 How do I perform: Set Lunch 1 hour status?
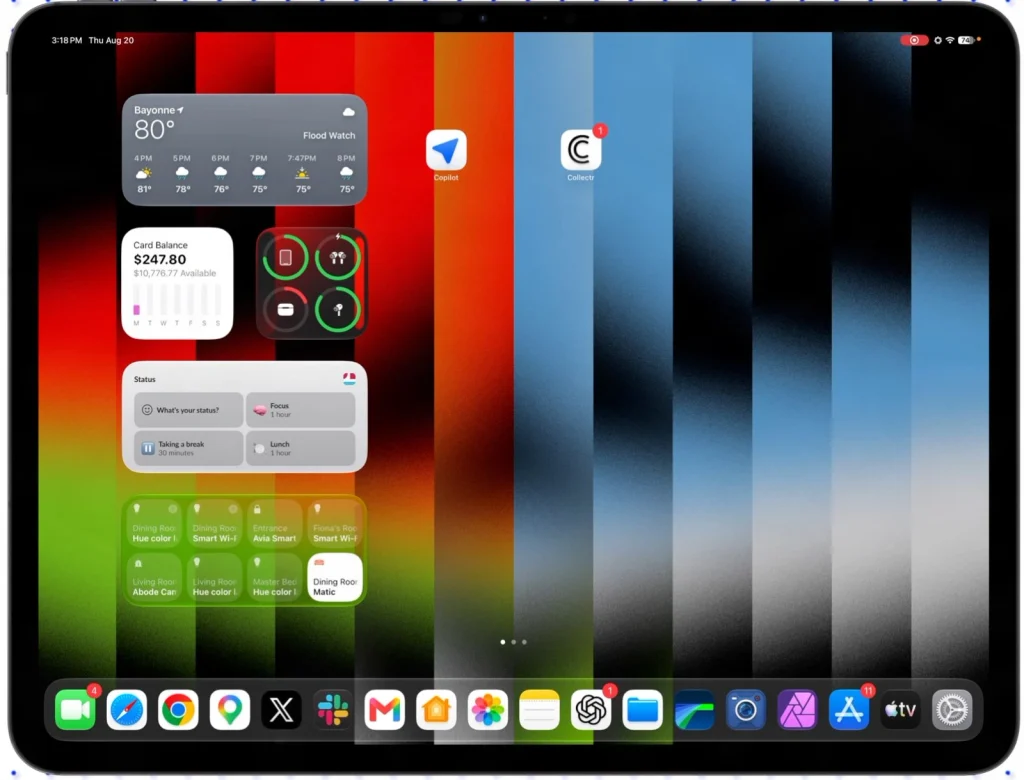tap(301, 447)
